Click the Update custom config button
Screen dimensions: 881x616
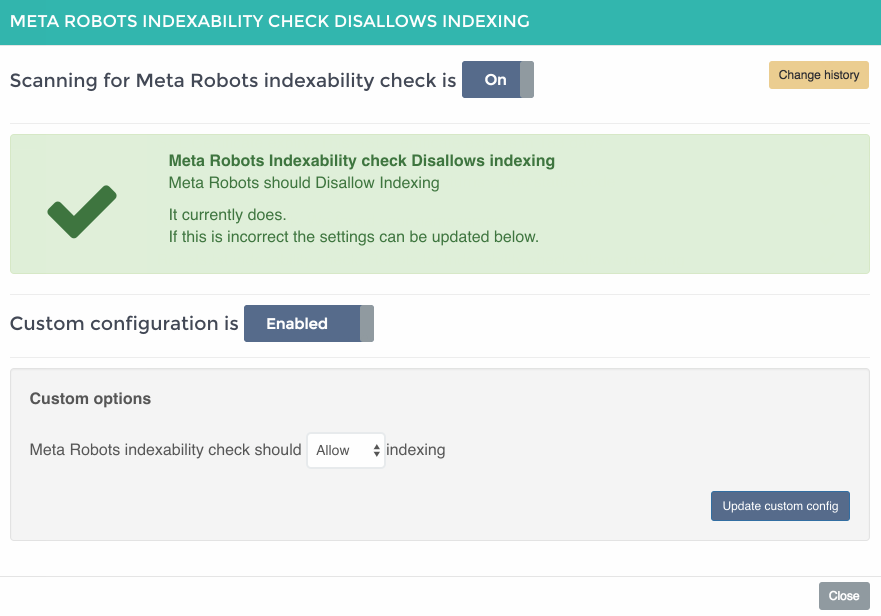pyautogui.click(x=780, y=506)
